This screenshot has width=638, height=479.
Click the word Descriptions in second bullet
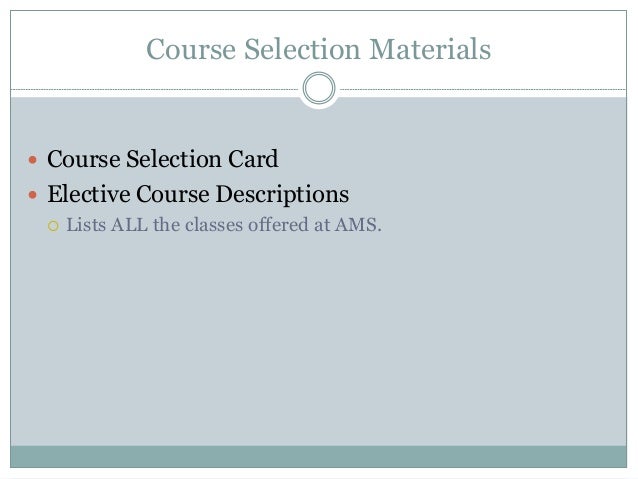[x=282, y=195]
